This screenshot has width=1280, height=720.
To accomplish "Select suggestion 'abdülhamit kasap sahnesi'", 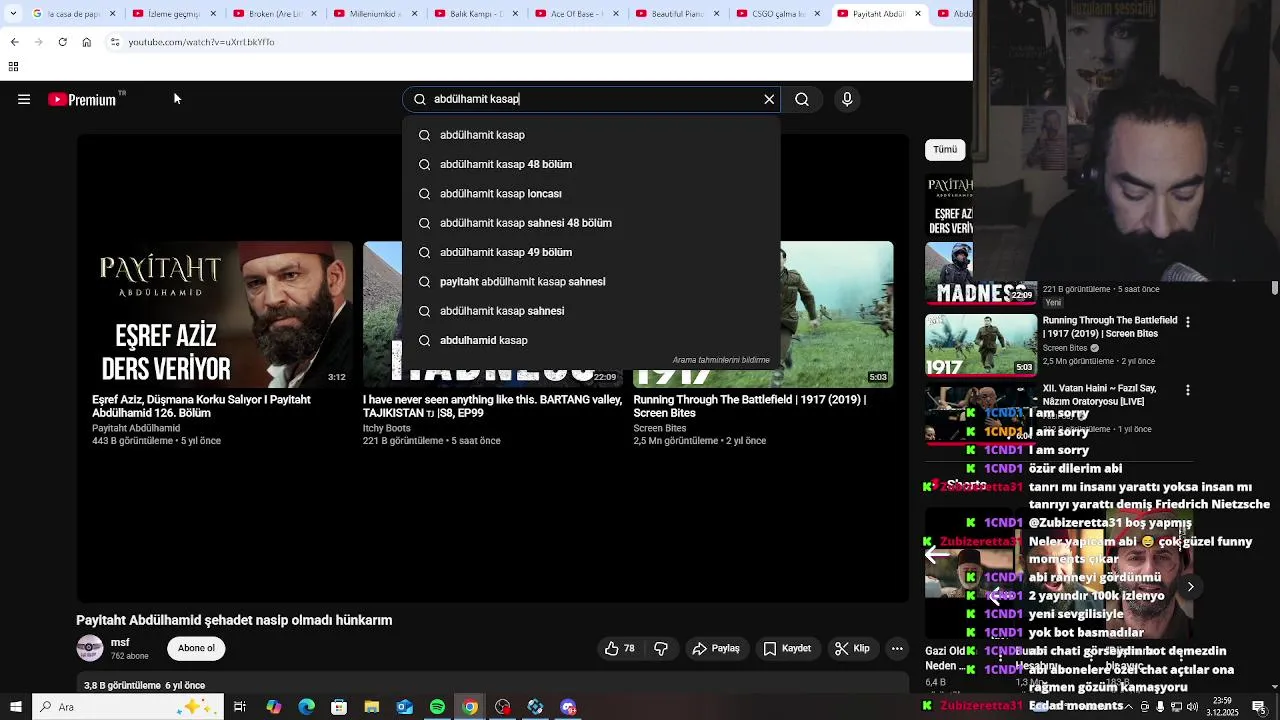I will [x=592, y=311].
